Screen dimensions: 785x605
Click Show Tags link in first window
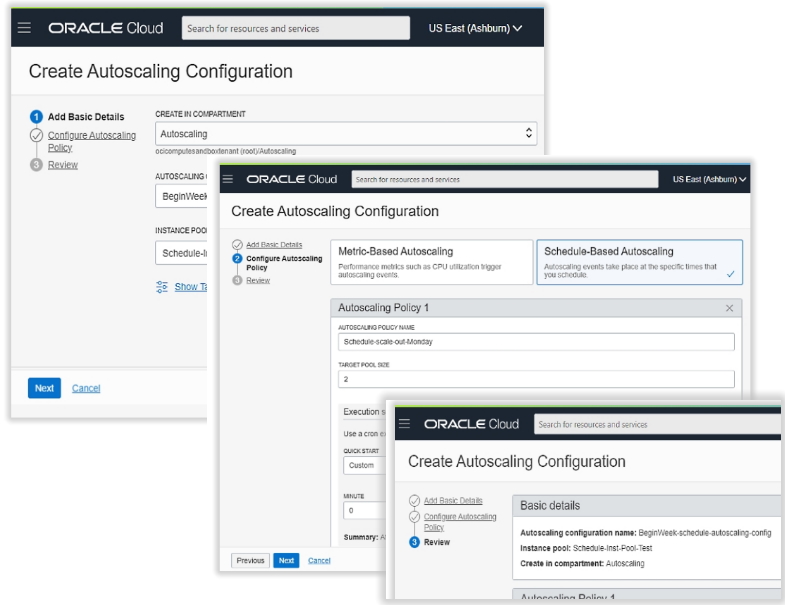tap(190, 287)
